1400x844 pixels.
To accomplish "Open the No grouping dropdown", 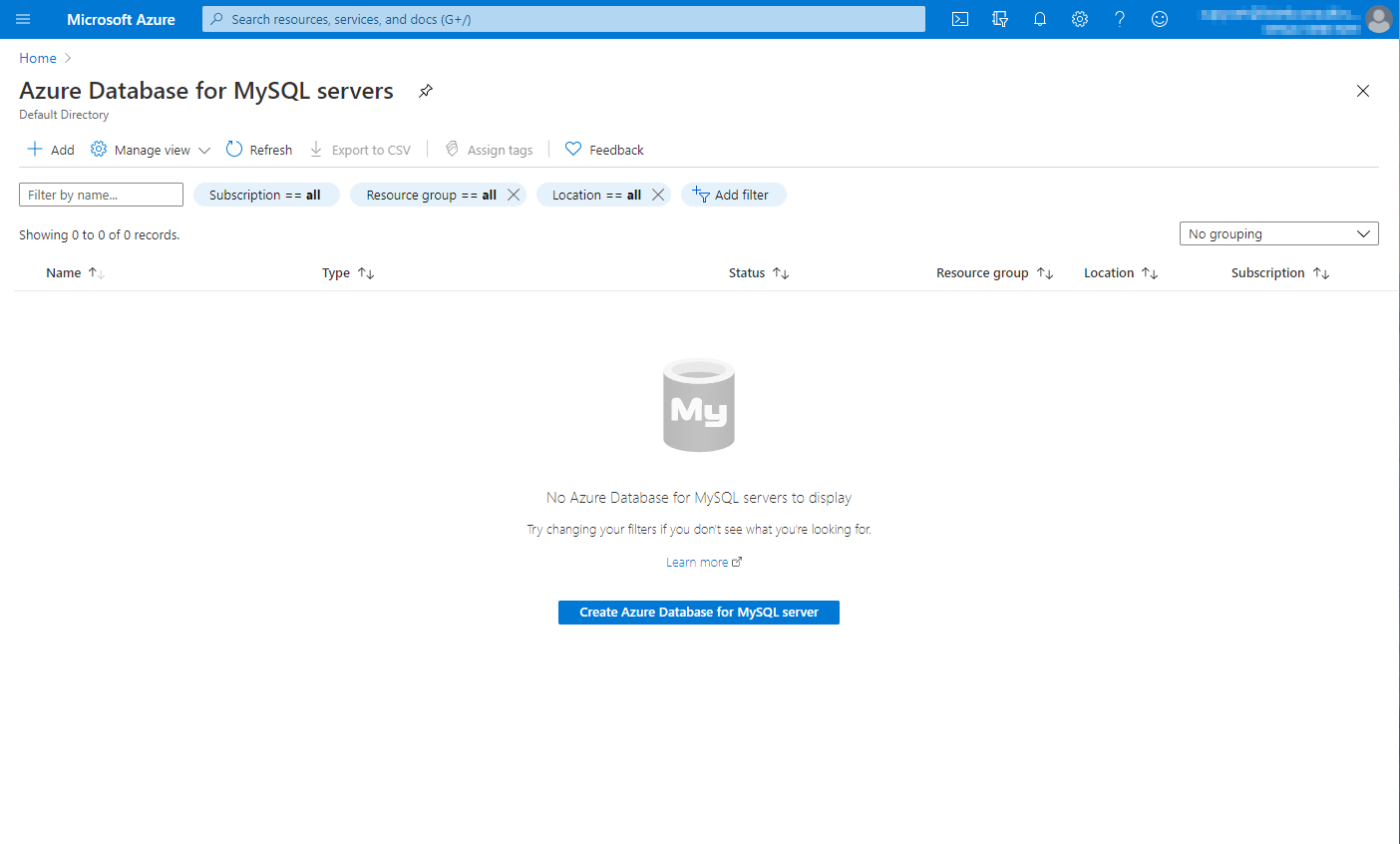I will point(1279,232).
